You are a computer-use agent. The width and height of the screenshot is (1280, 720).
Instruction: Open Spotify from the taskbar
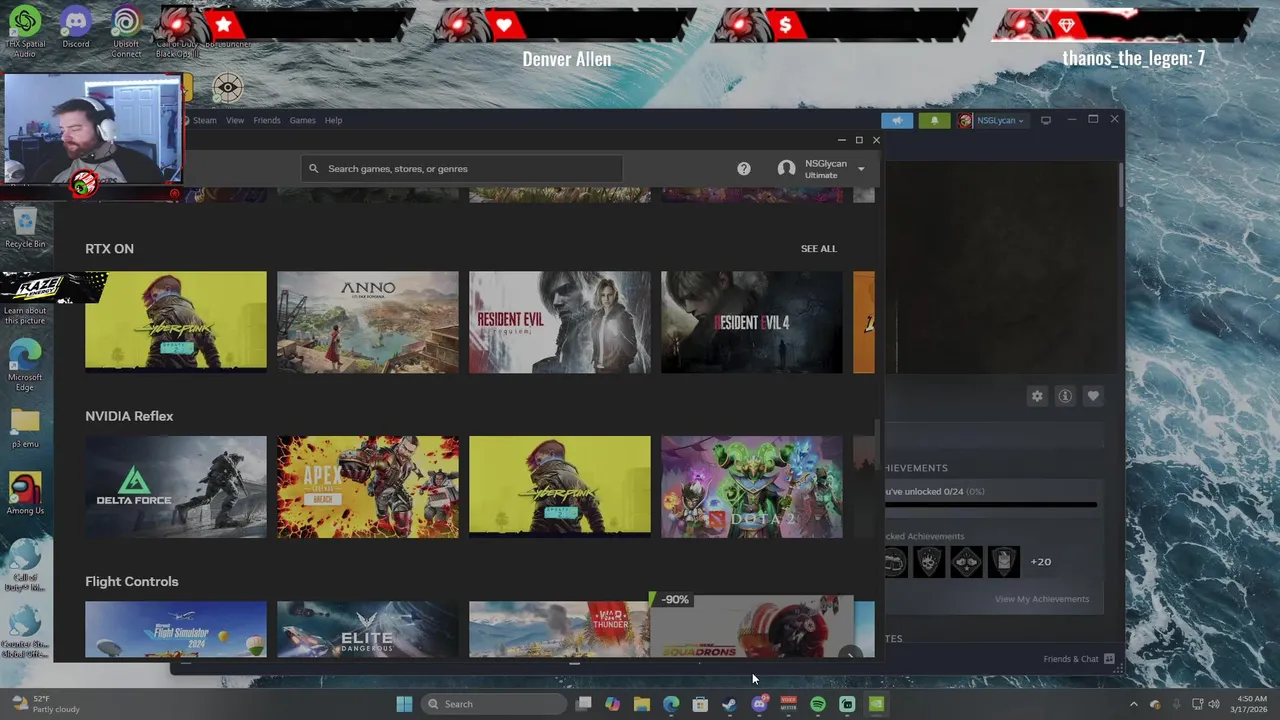(x=818, y=704)
